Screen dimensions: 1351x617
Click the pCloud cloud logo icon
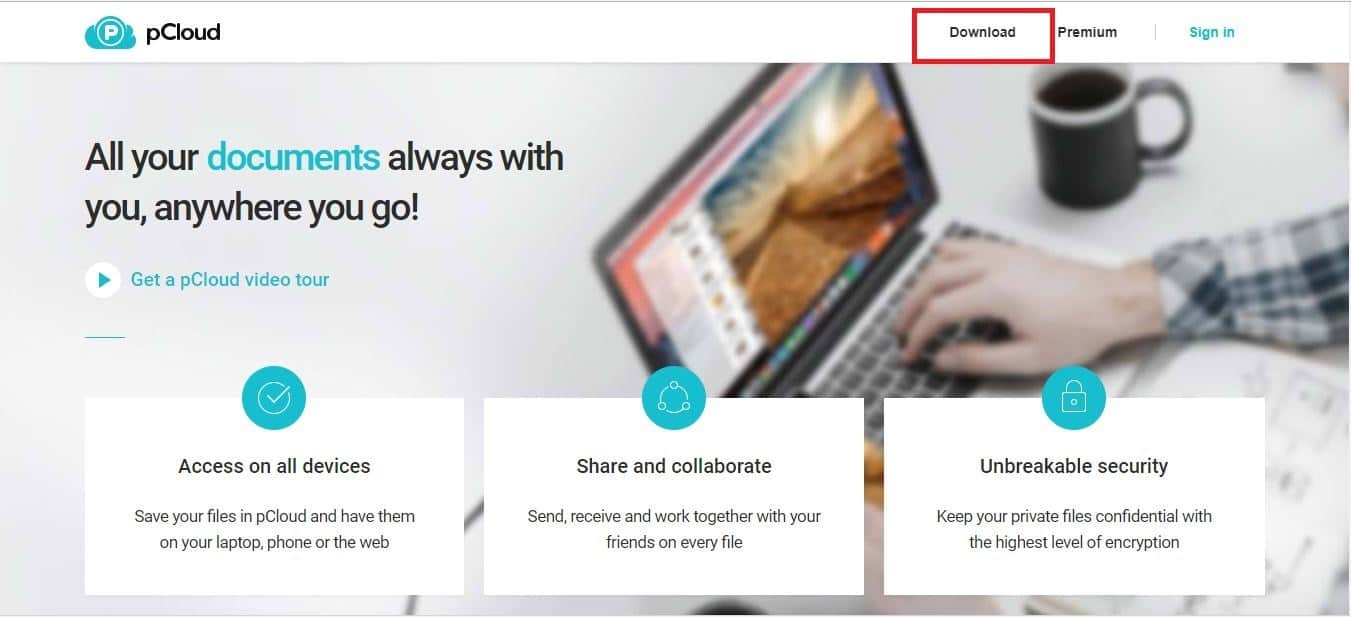(110, 32)
